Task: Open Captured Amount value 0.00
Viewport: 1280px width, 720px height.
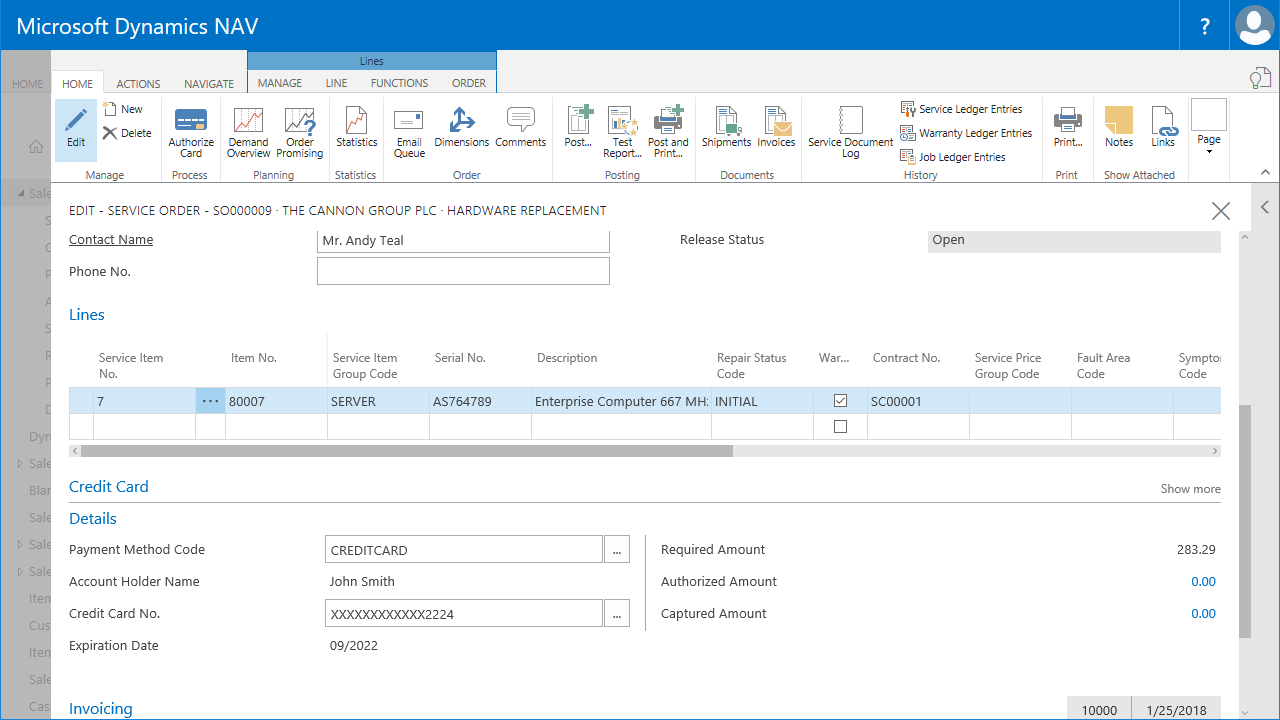Action: [1203, 614]
